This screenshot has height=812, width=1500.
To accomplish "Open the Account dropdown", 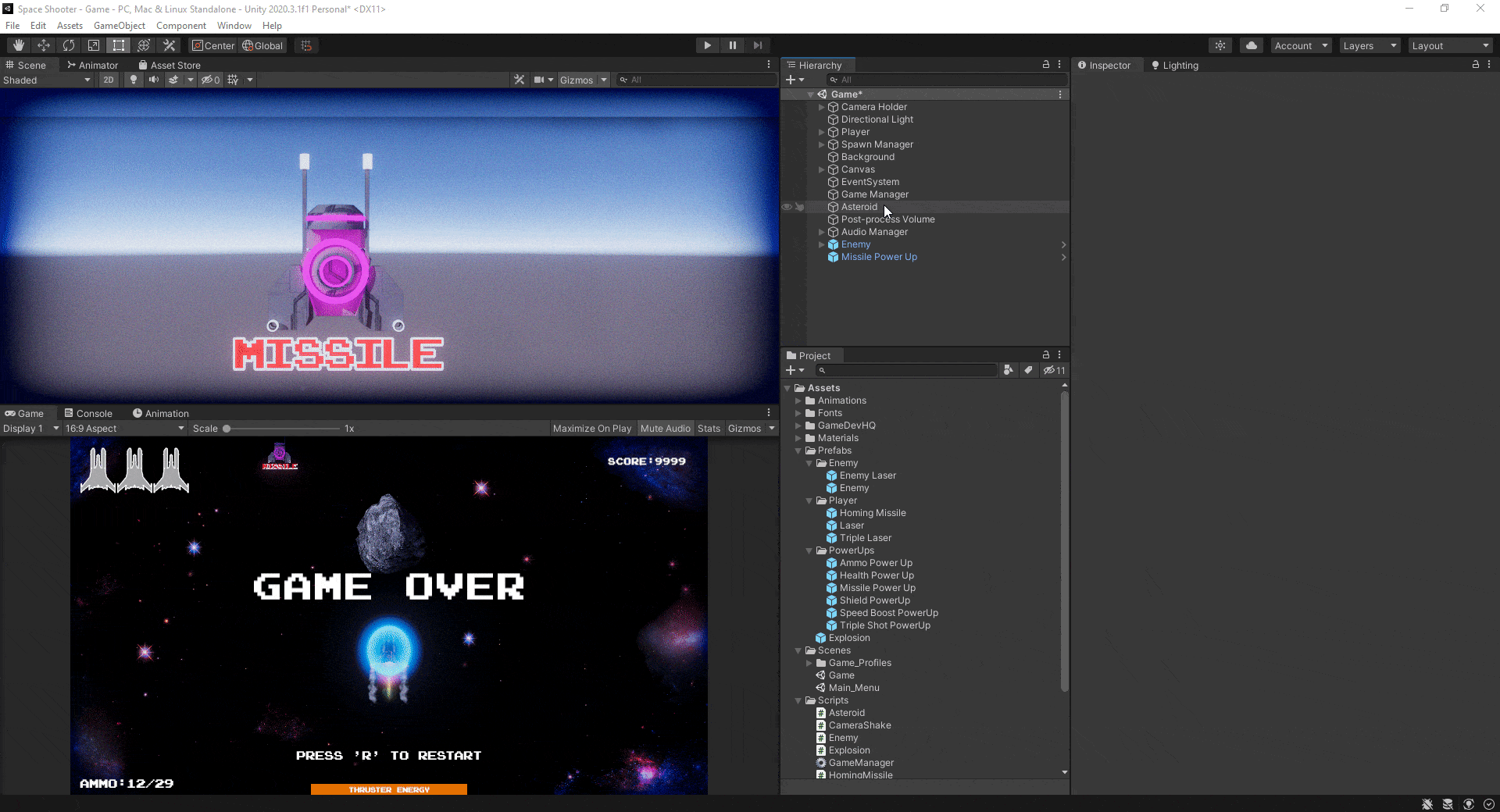I will pyautogui.click(x=1301, y=45).
